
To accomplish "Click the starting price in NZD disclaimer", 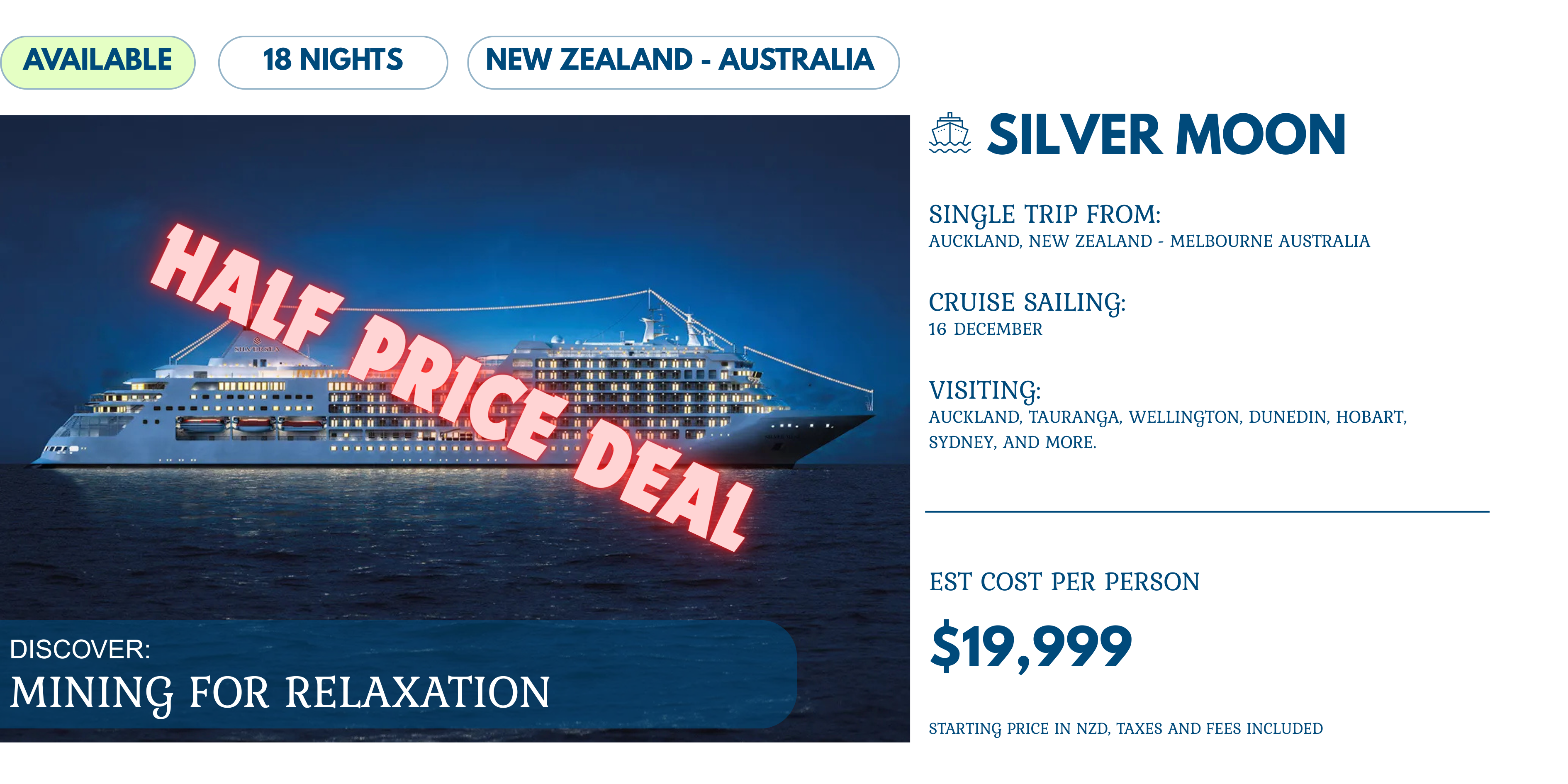I will pyautogui.click(x=1125, y=728).
